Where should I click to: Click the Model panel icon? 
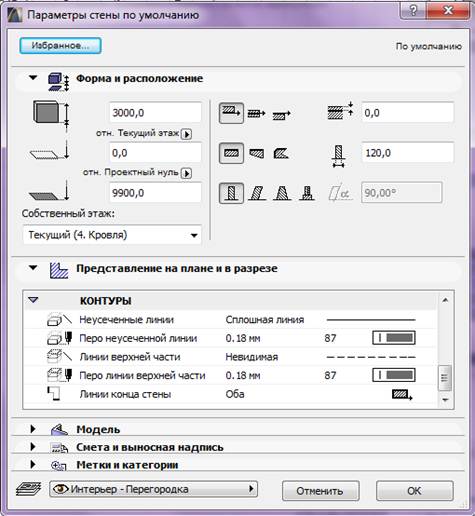[59, 429]
